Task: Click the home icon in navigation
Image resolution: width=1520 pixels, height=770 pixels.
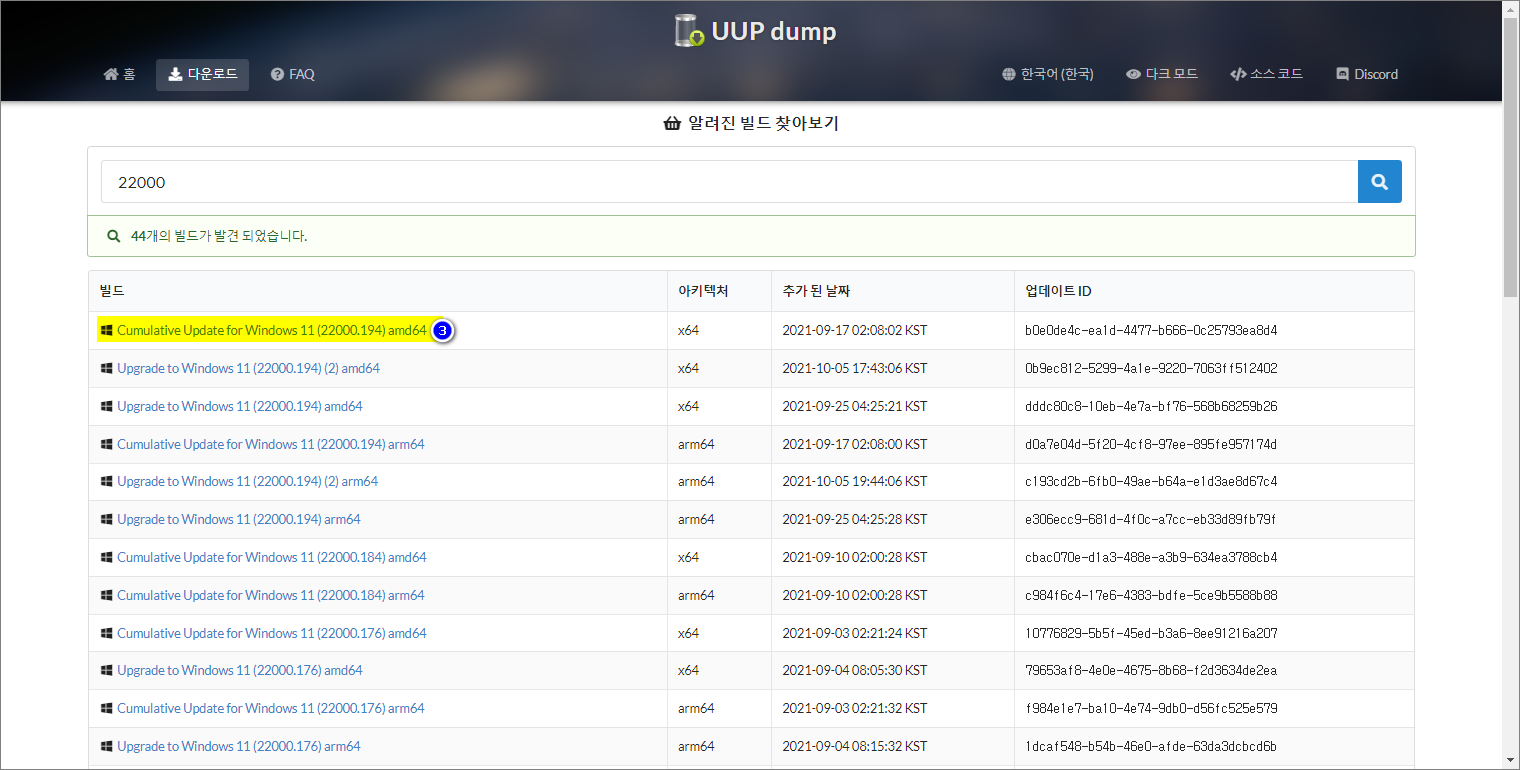Action: [111, 74]
